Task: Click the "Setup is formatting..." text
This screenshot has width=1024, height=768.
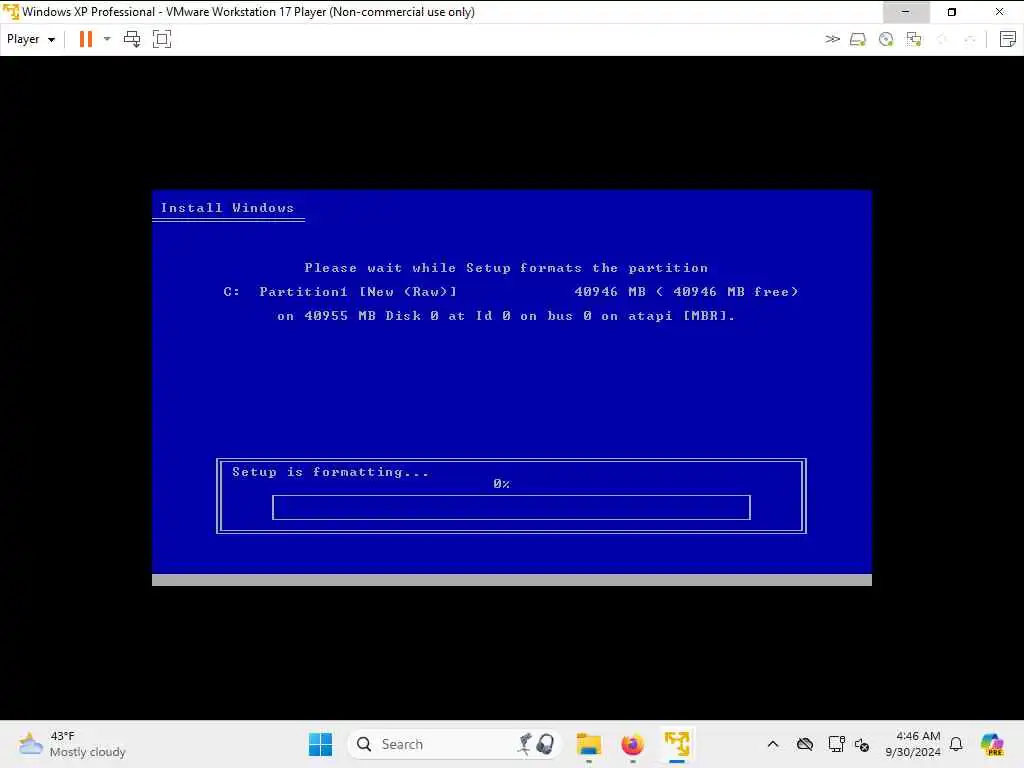Action: pos(330,472)
